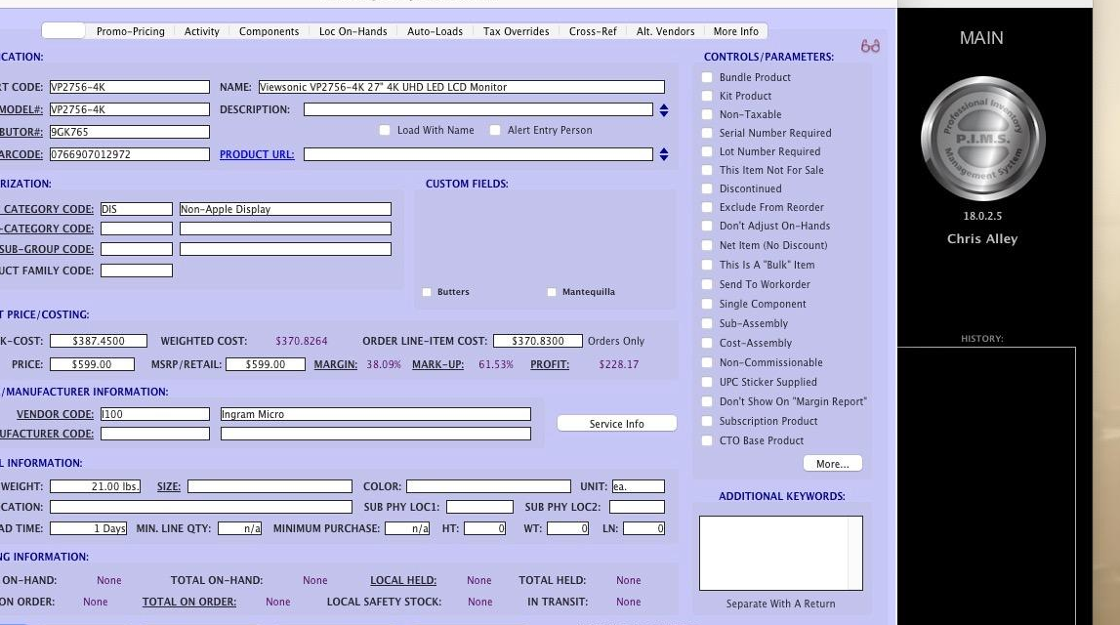Viewport: 1120px width, 625px height.
Task: Open the Cross-Ref tab
Action: coord(592,31)
